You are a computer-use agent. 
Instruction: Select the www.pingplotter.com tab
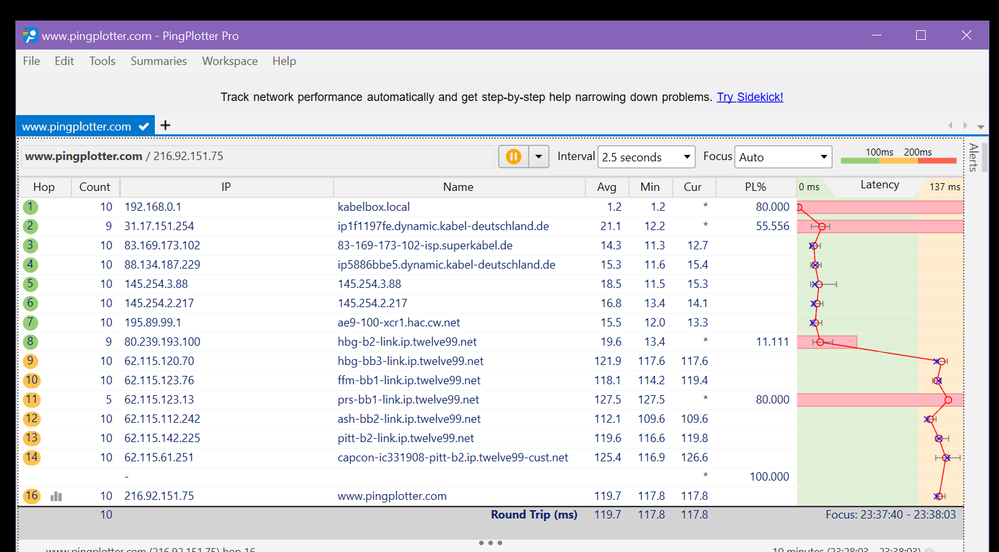[x=76, y=127]
